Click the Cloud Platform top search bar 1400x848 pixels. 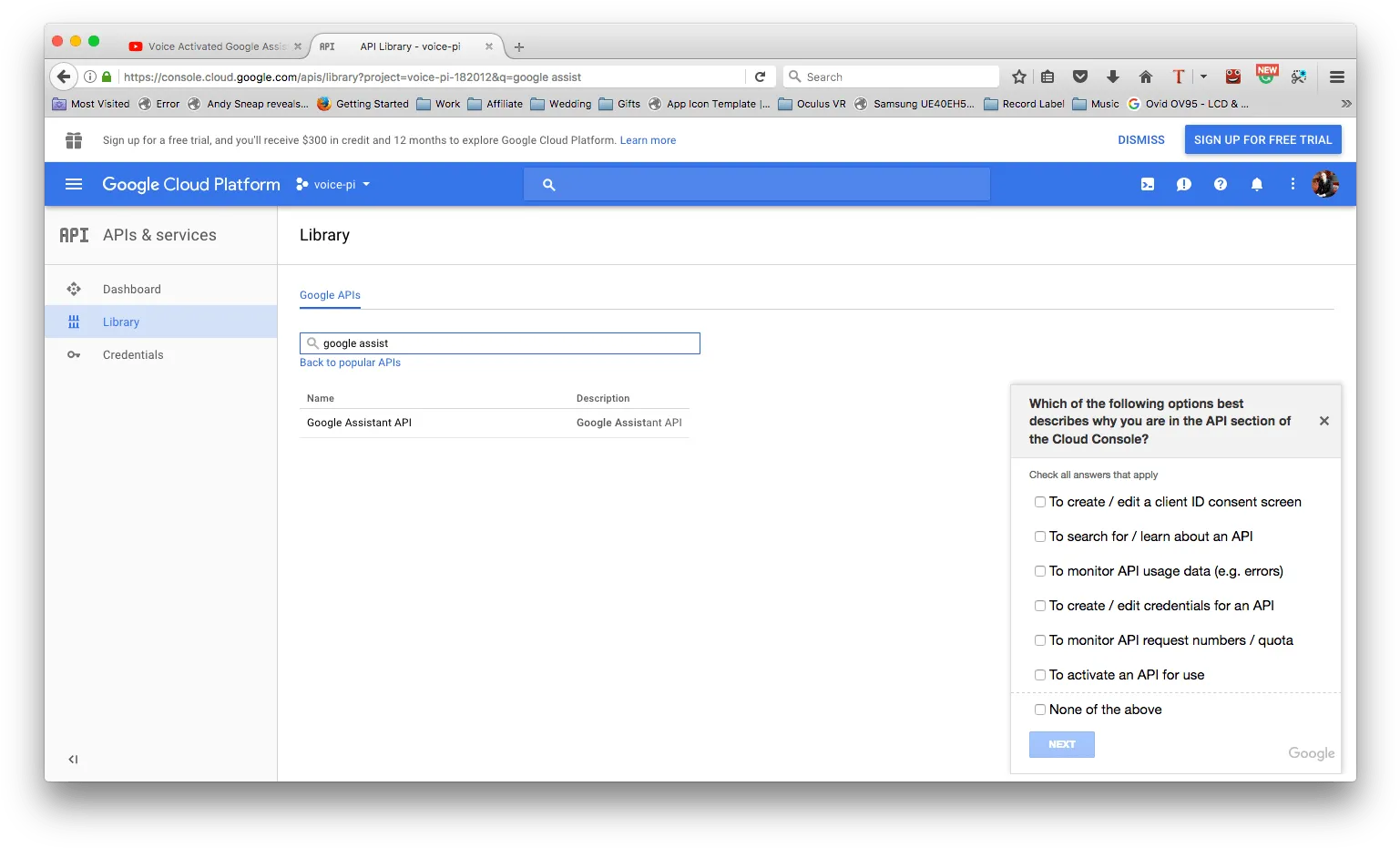(x=757, y=184)
